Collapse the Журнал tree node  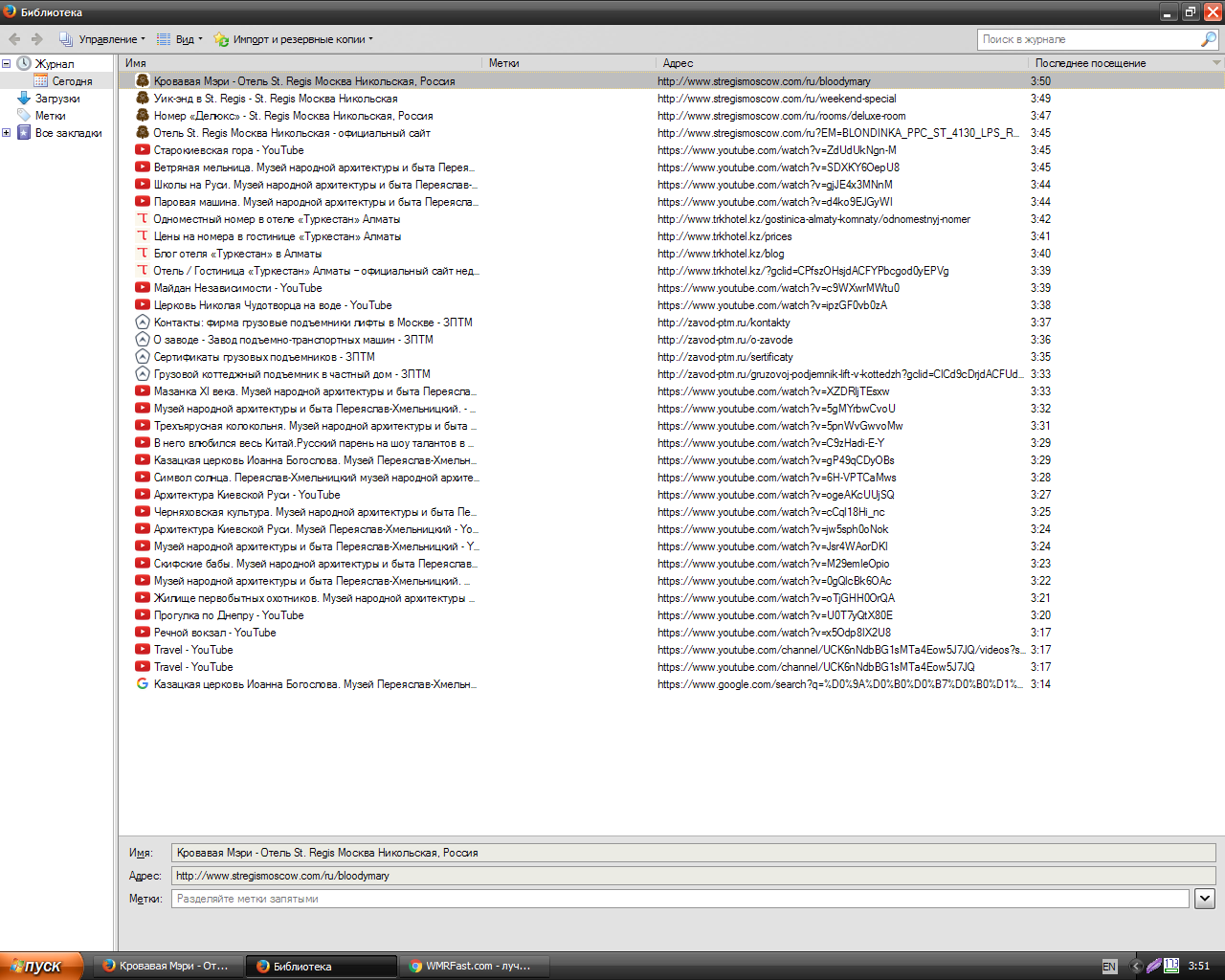click(x=6, y=63)
